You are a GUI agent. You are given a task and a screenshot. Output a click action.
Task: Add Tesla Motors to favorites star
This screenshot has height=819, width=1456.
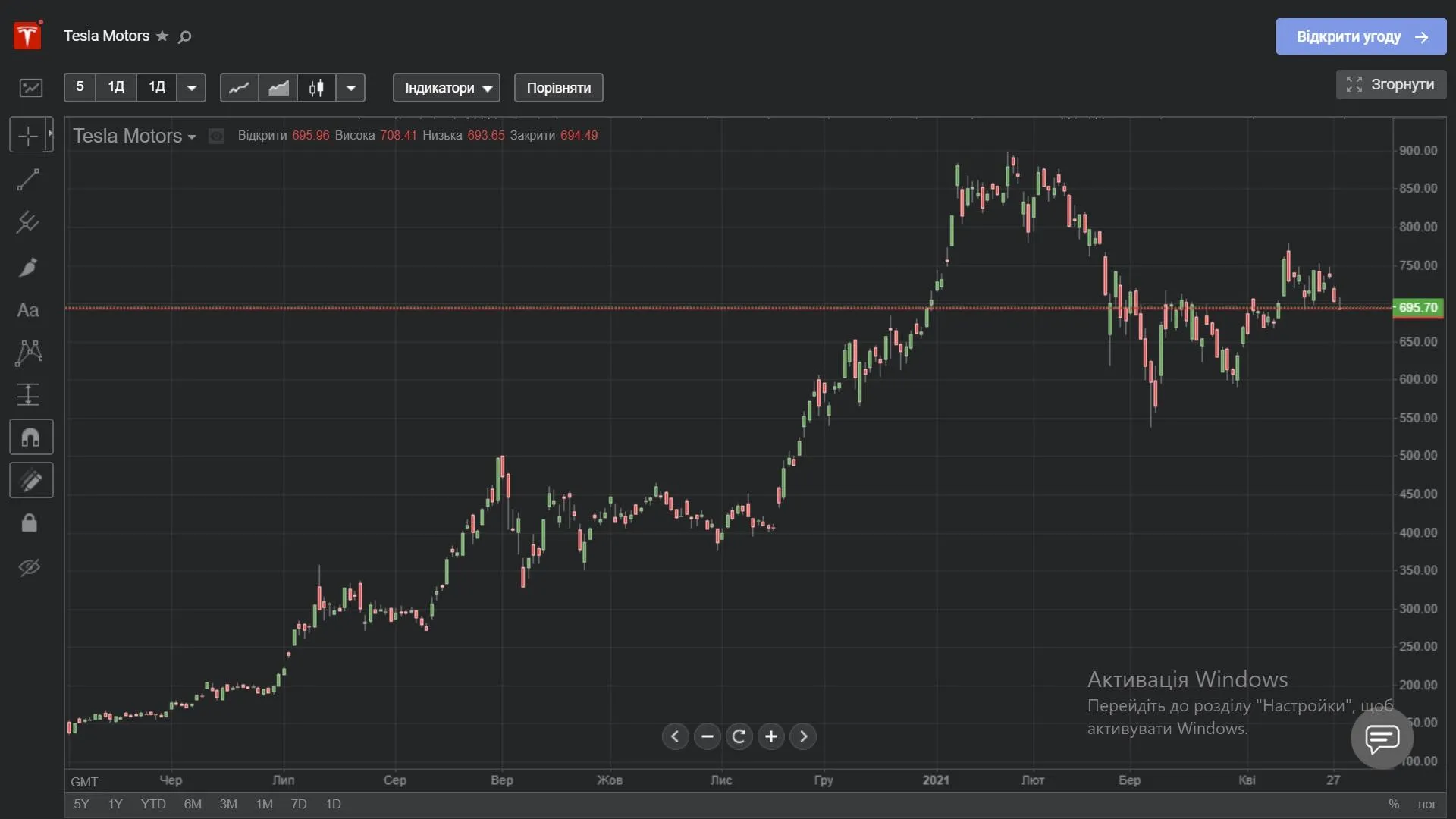click(162, 36)
